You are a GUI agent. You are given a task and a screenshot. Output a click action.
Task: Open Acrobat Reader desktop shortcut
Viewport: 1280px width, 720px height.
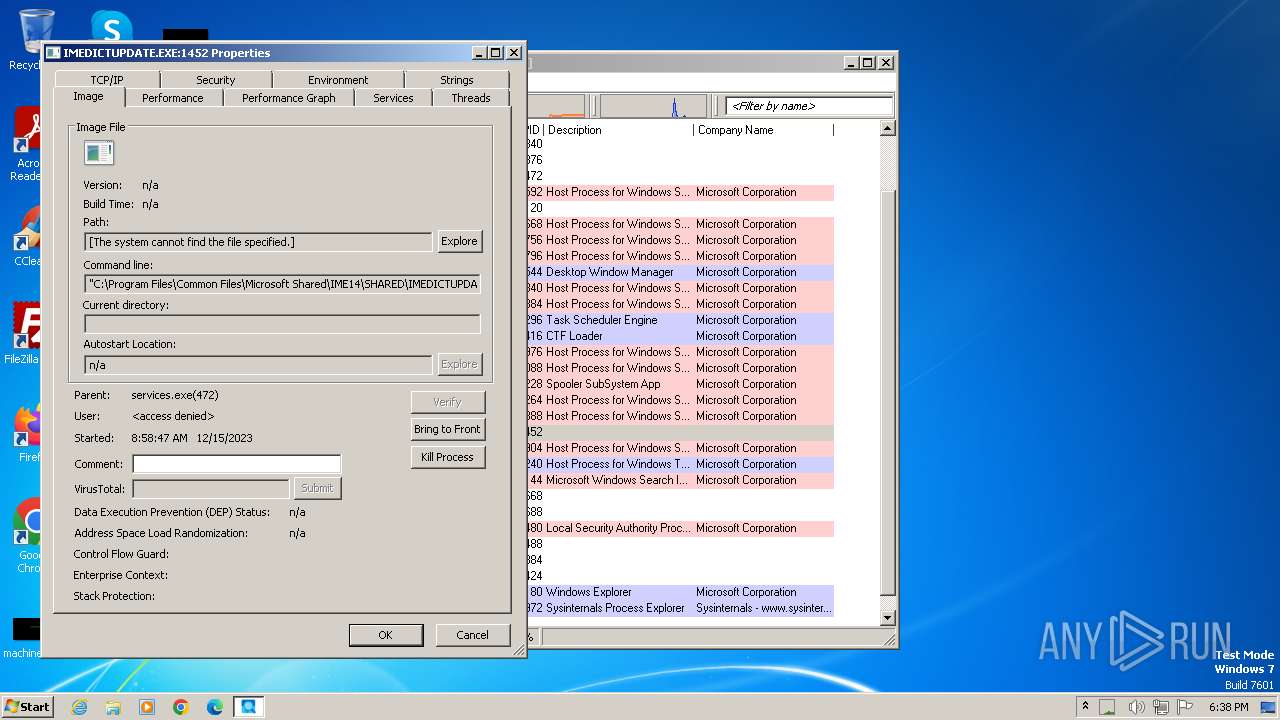coord(26,145)
